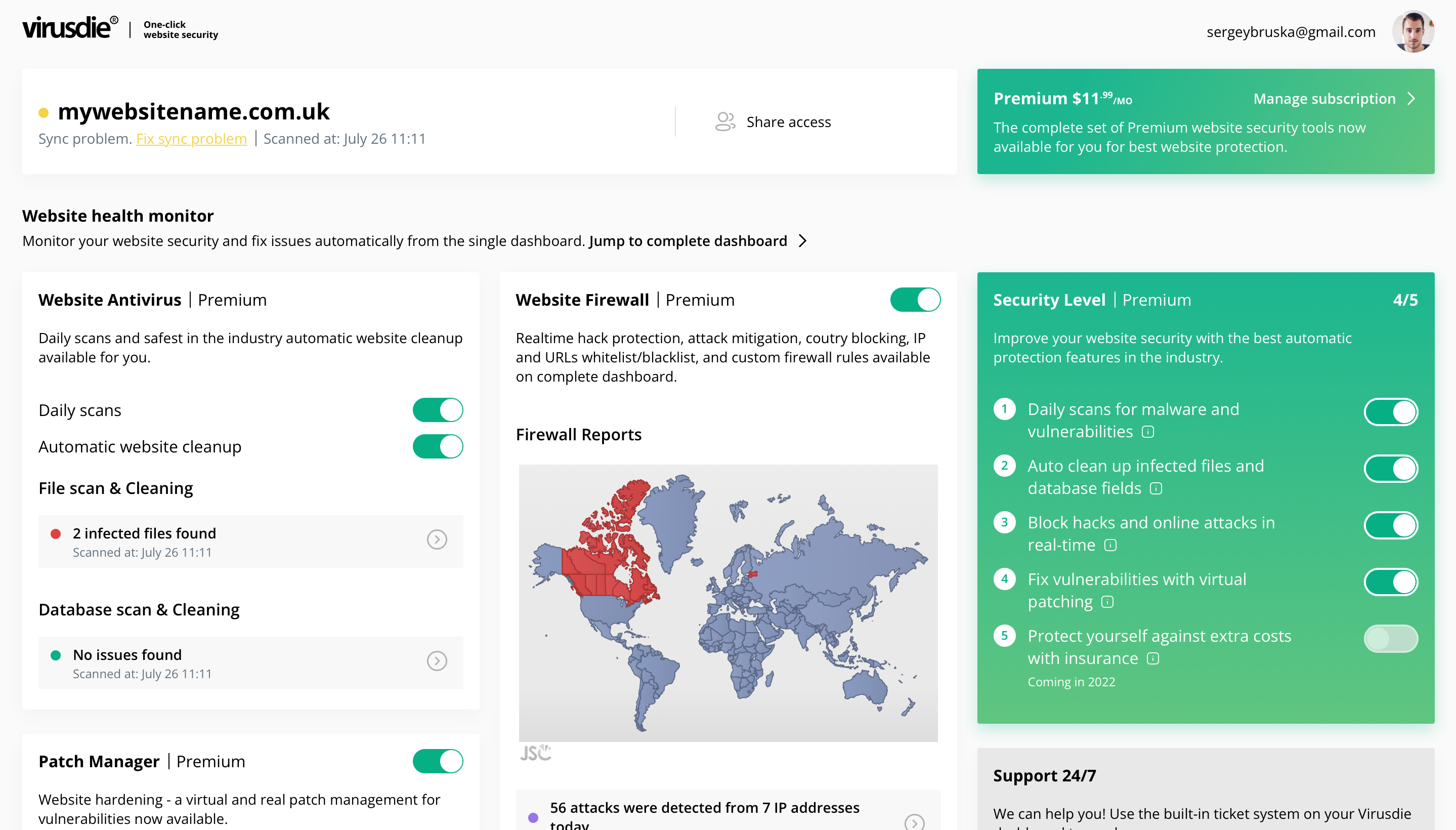Click the purple dot beside 56 attacks
This screenshot has height=830, width=1456.
pyautogui.click(x=533, y=817)
